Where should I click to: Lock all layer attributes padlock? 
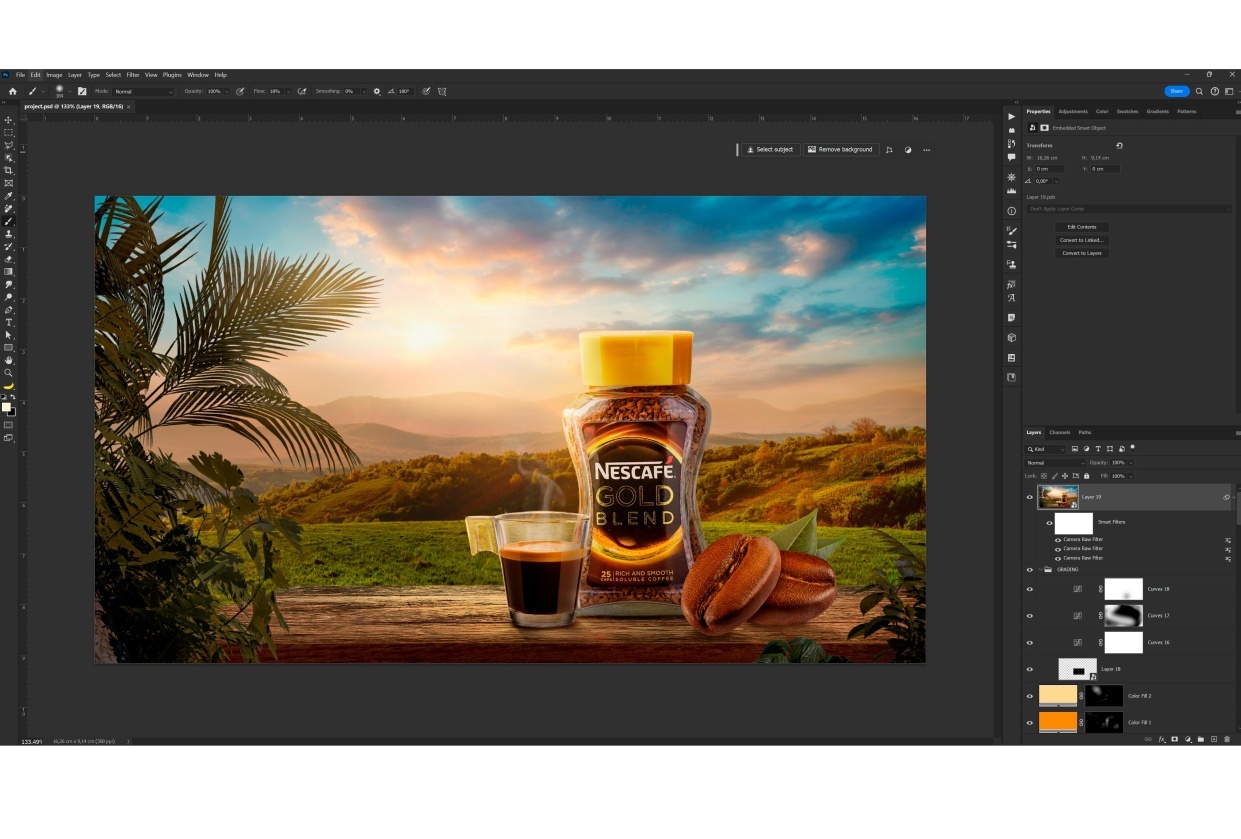coord(1087,476)
